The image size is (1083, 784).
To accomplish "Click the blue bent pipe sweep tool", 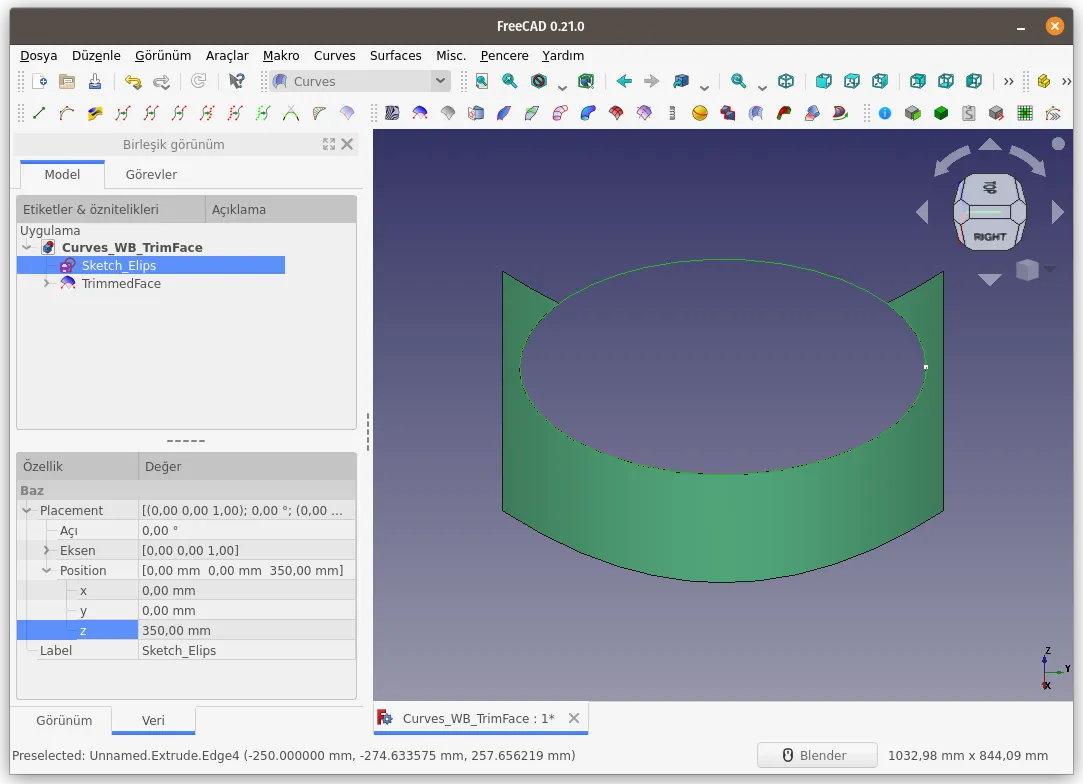I will [588, 113].
